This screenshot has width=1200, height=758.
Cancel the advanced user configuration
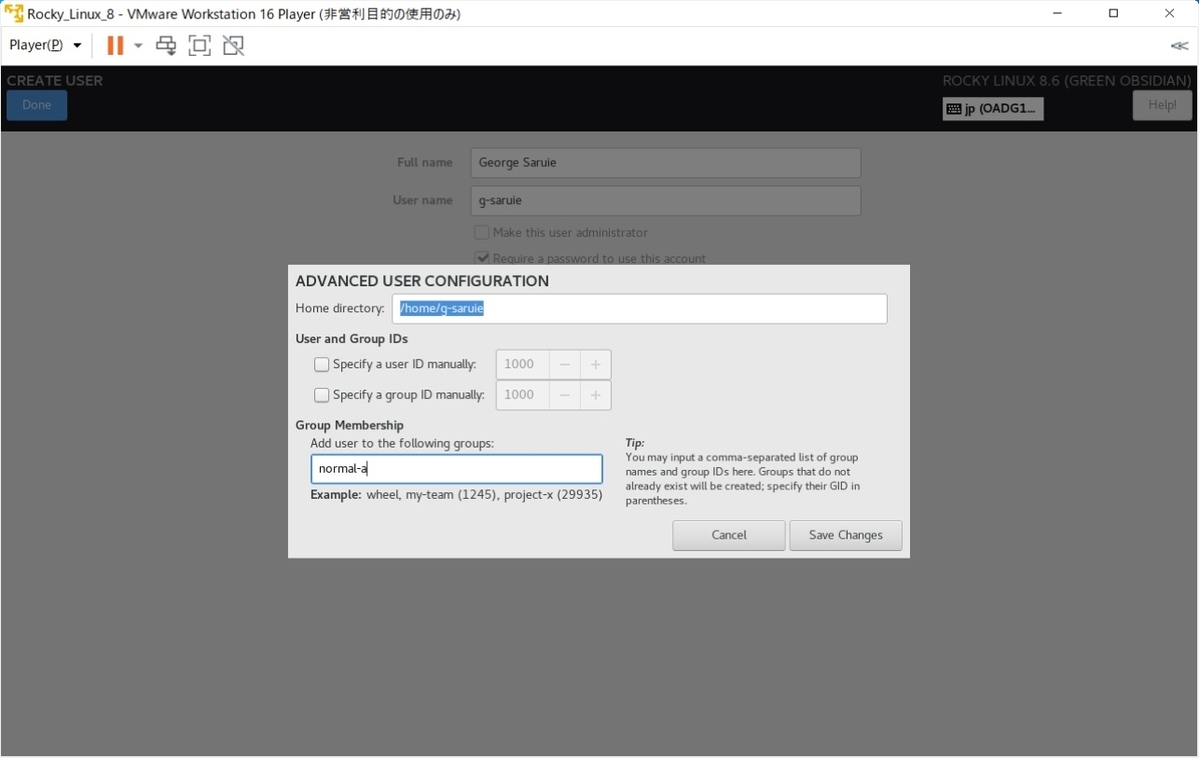point(729,535)
